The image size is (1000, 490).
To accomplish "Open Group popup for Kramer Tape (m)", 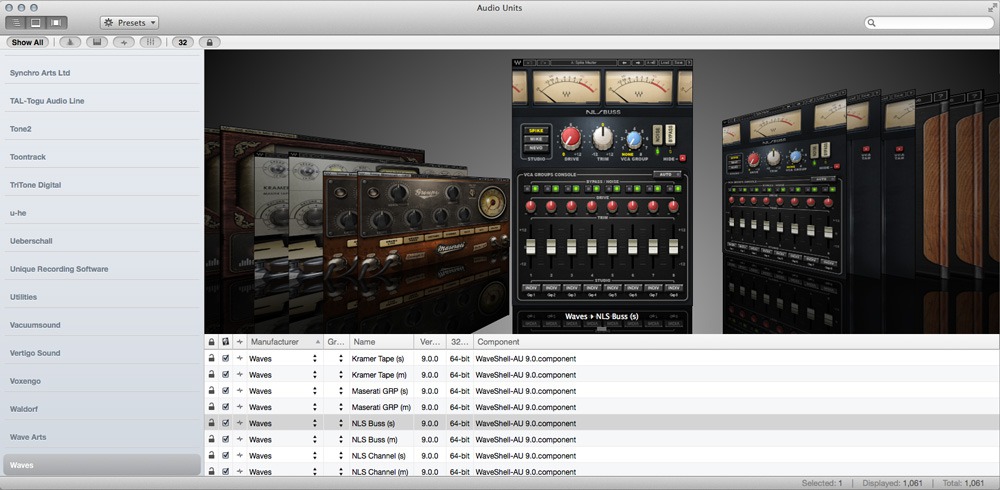I will click(341, 375).
